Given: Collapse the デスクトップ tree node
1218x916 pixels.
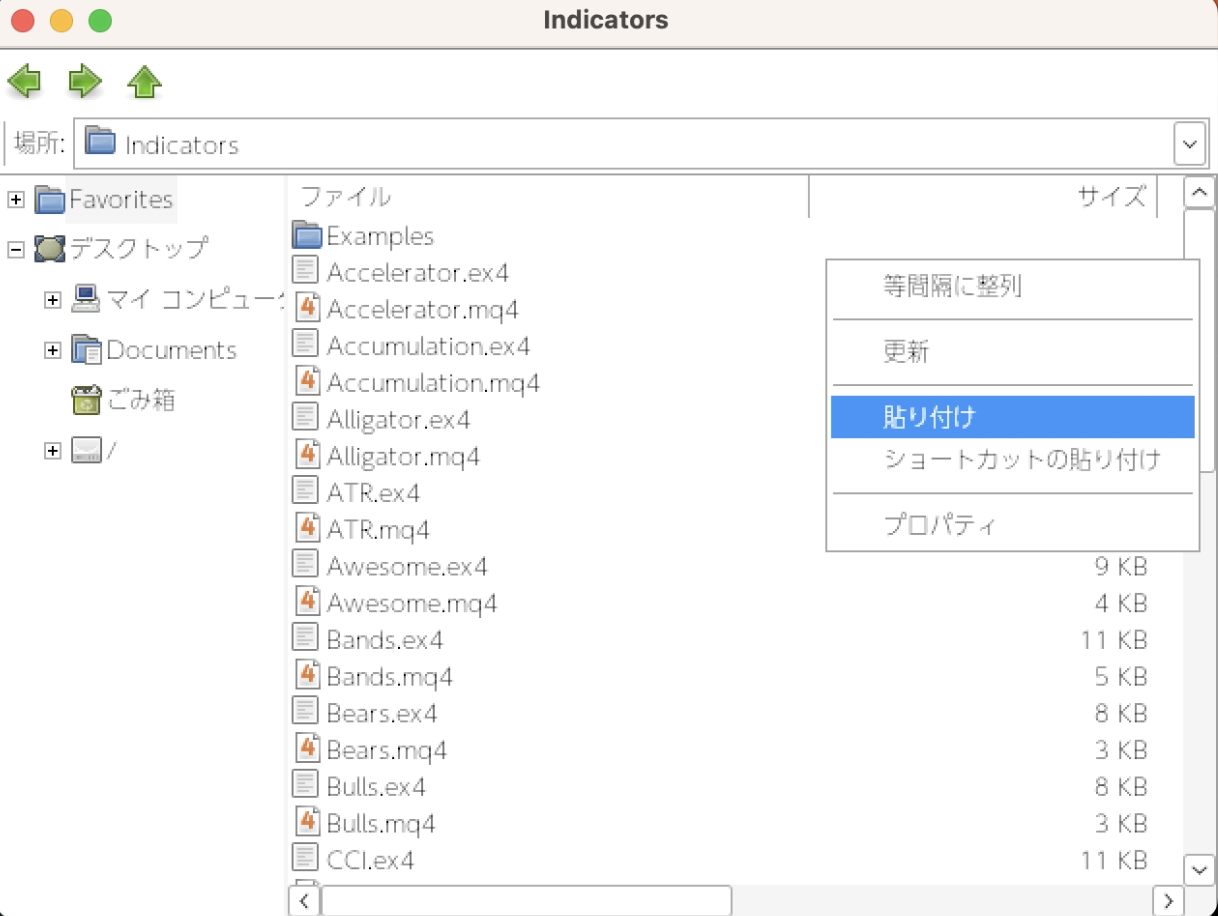Looking at the screenshot, I should [16, 248].
